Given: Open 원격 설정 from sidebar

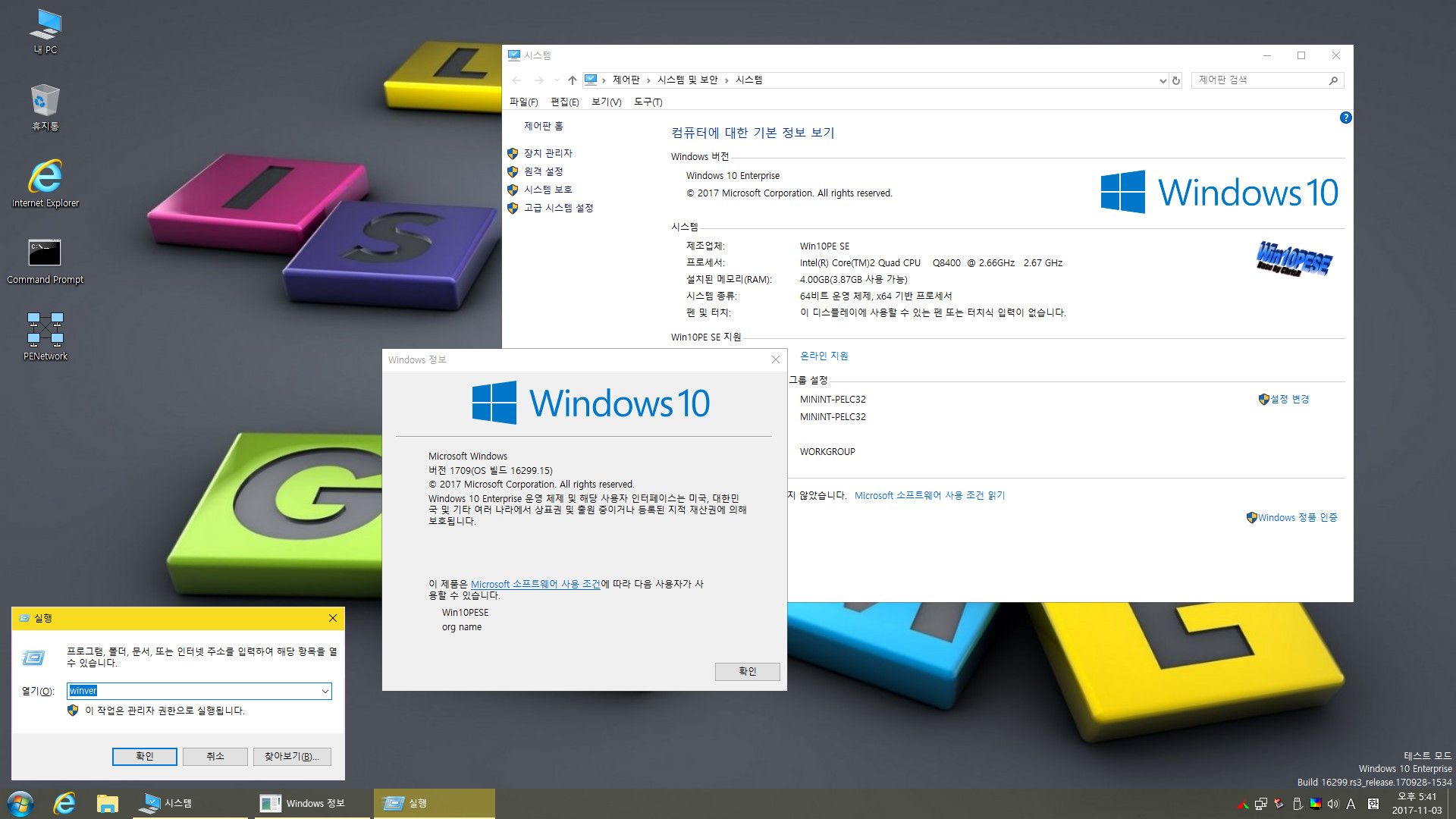Looking at the screenshot, I should pyautogui.click(x=543, y=171).
